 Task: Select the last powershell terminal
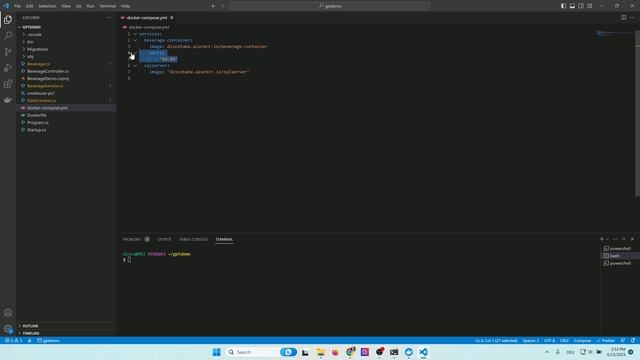pos(620,263)
